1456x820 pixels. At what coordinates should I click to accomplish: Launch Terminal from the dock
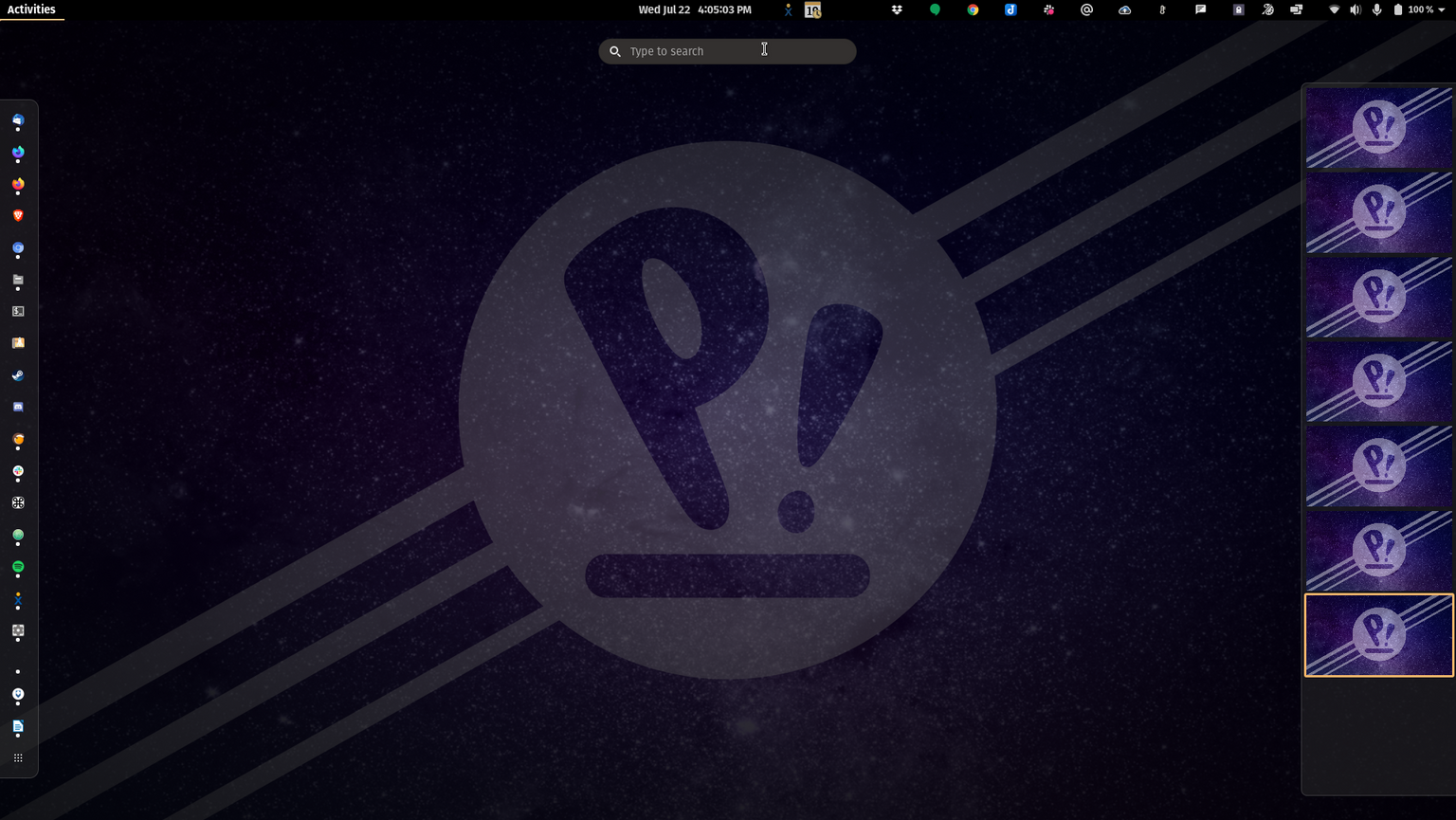[x=18, y=311]
